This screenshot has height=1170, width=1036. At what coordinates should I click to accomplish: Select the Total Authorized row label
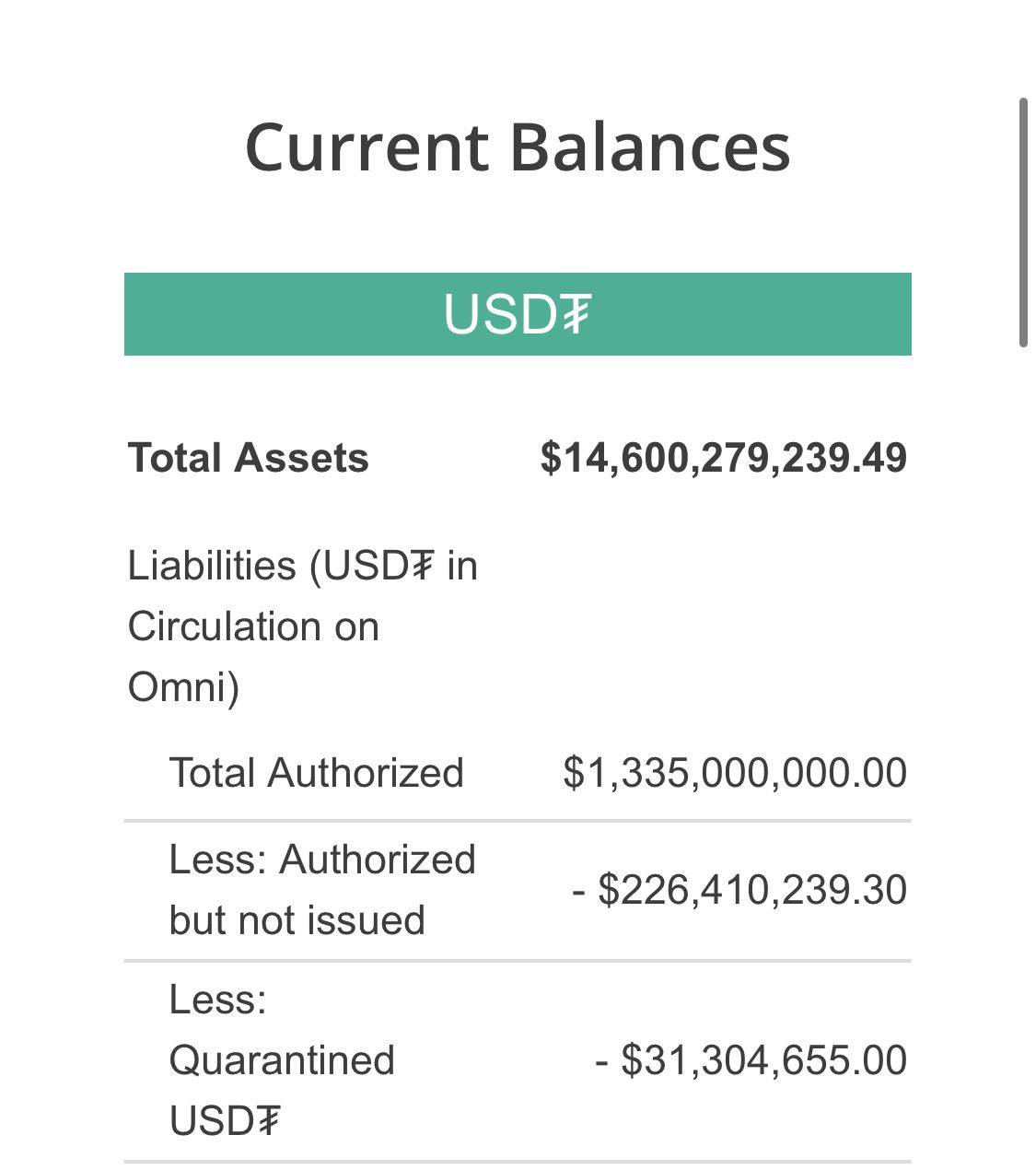coord(317,773)
